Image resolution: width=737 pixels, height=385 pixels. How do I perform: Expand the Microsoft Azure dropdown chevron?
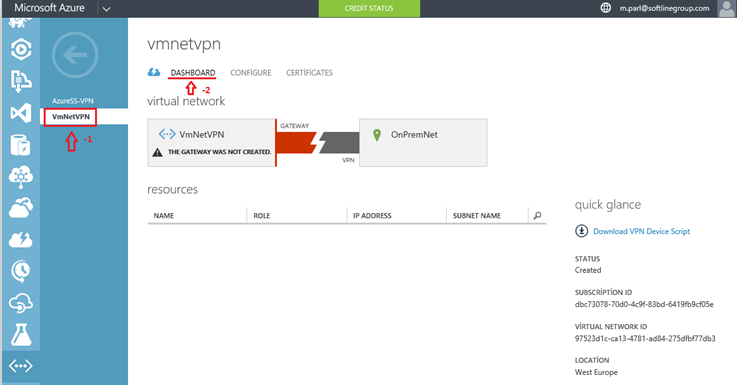[107, 8]
